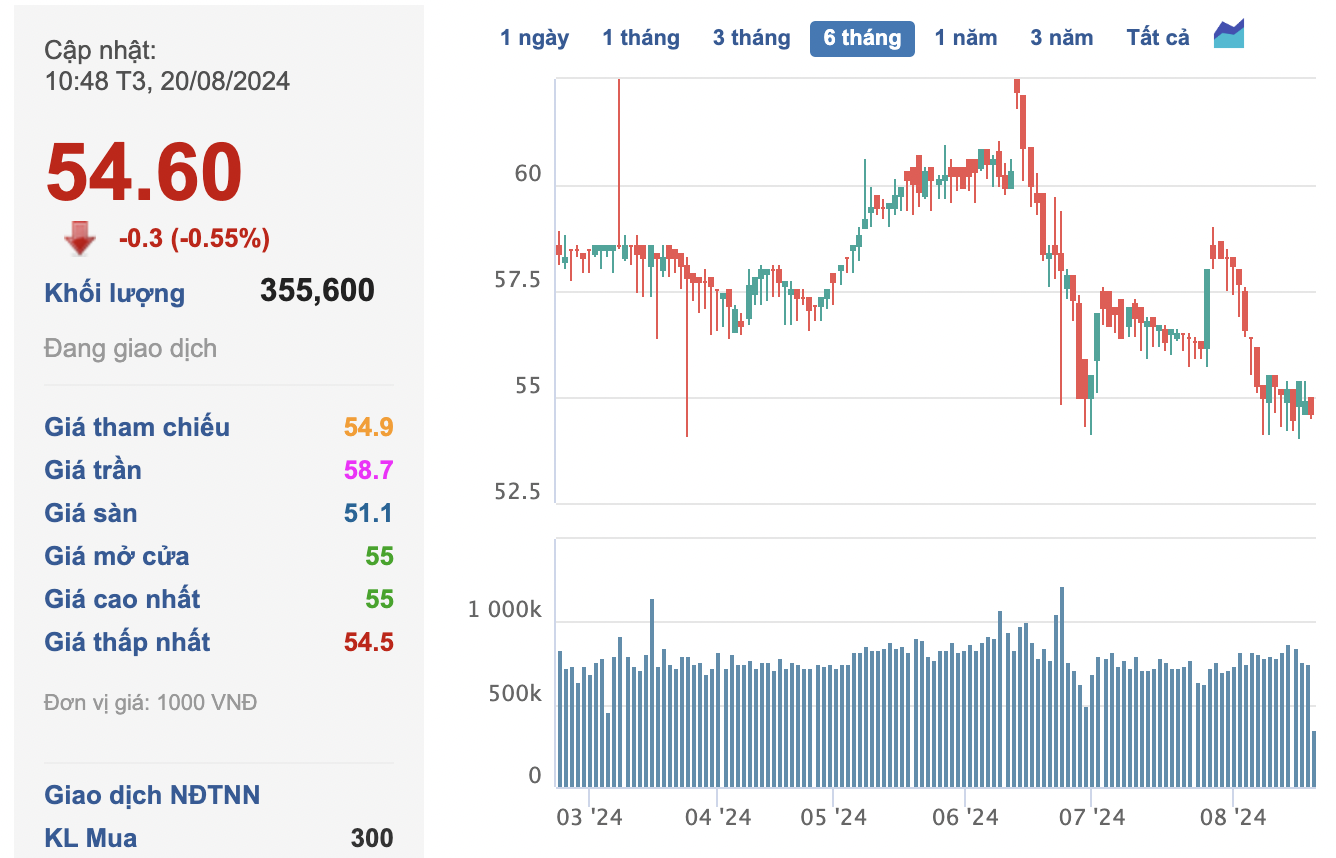1336x858 pixels.
Task: Click the Đơn vị giá: 1000 VNĐ note
Action: [151, 703]
